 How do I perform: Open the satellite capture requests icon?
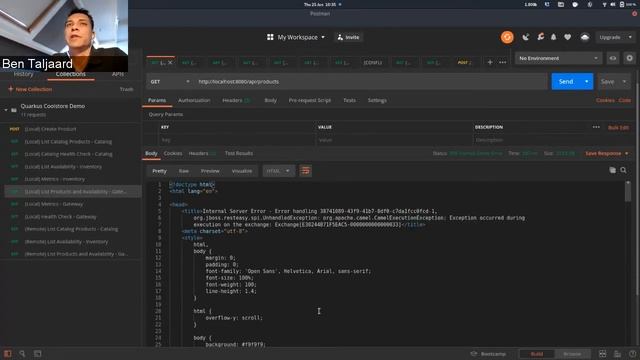pos(526,37)
